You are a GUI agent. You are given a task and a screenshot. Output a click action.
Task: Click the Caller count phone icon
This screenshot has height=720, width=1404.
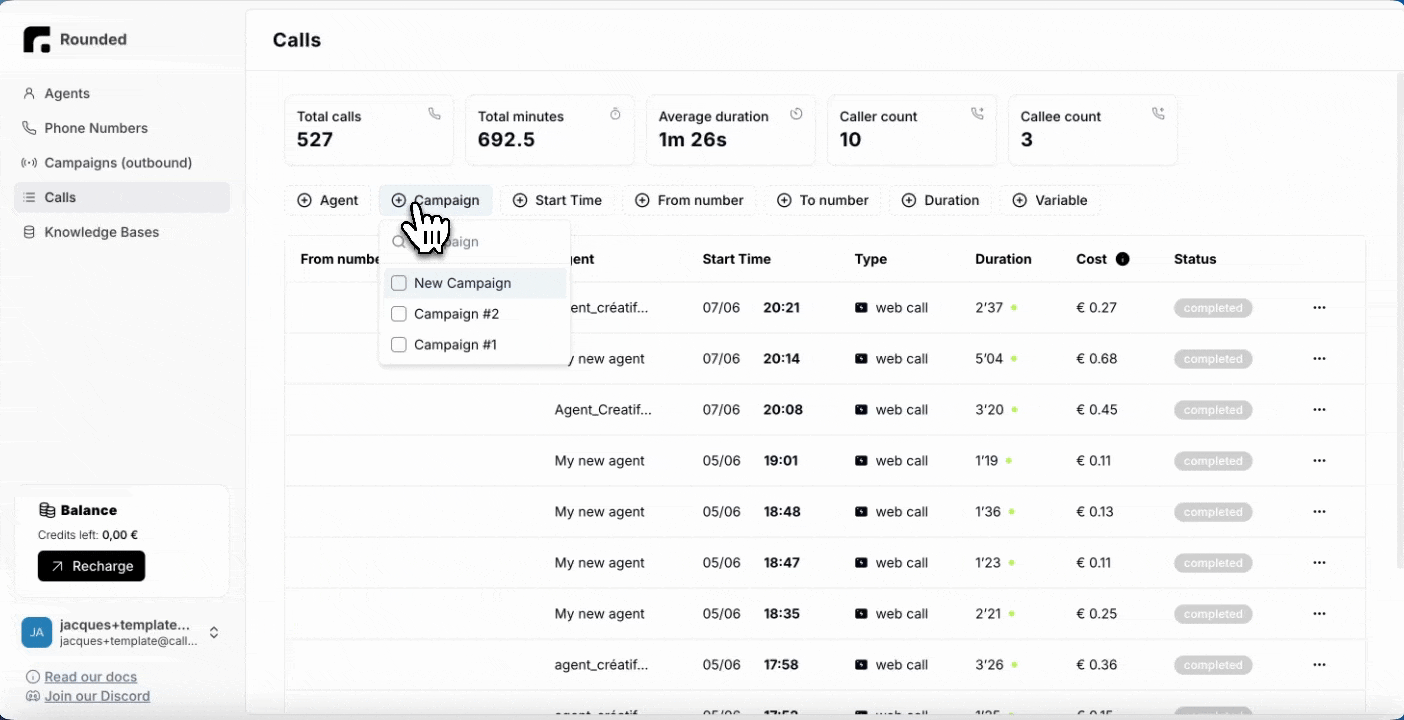click(977, 114)
